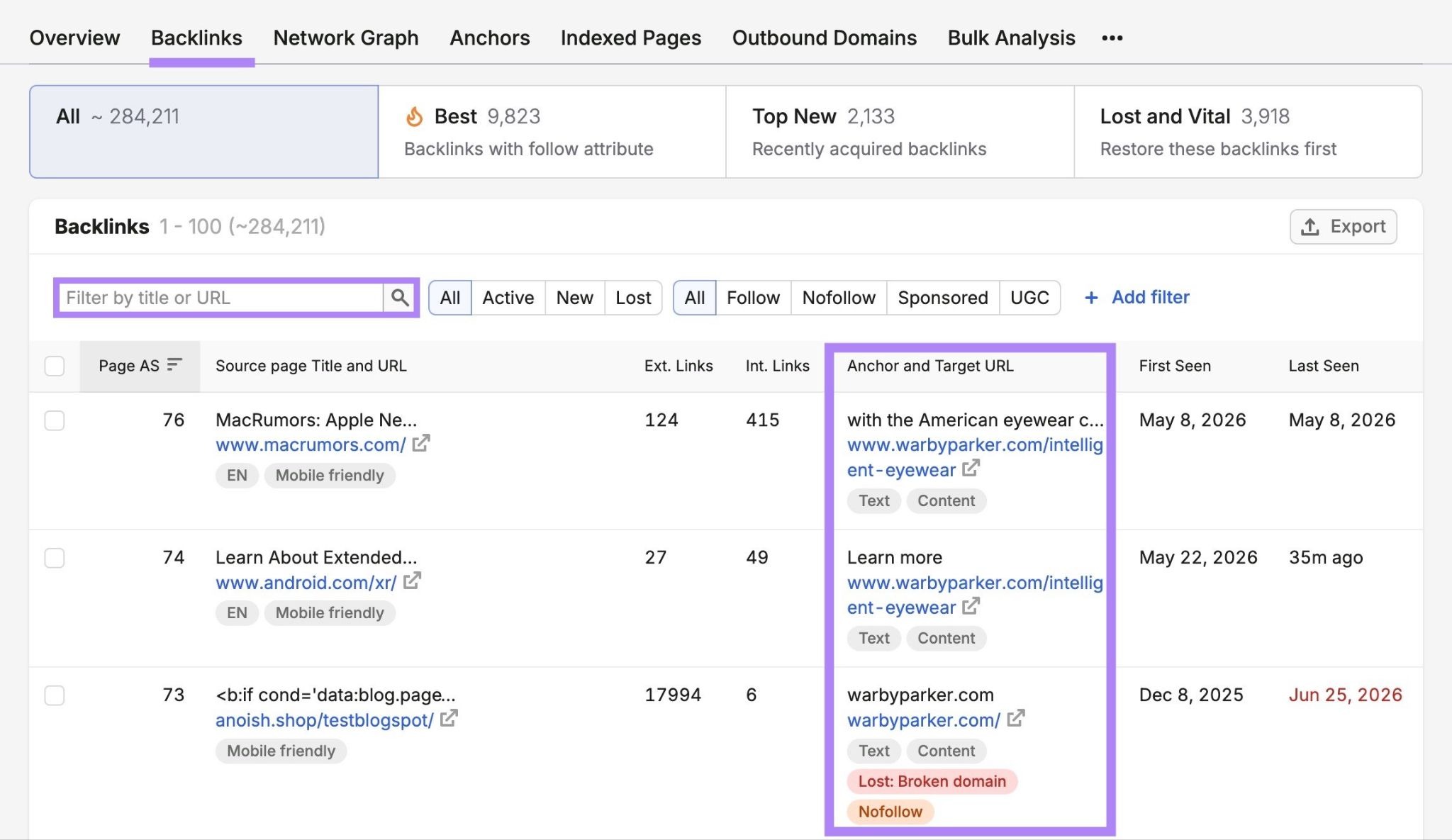Click the First Seen column header

[1175, 366]
